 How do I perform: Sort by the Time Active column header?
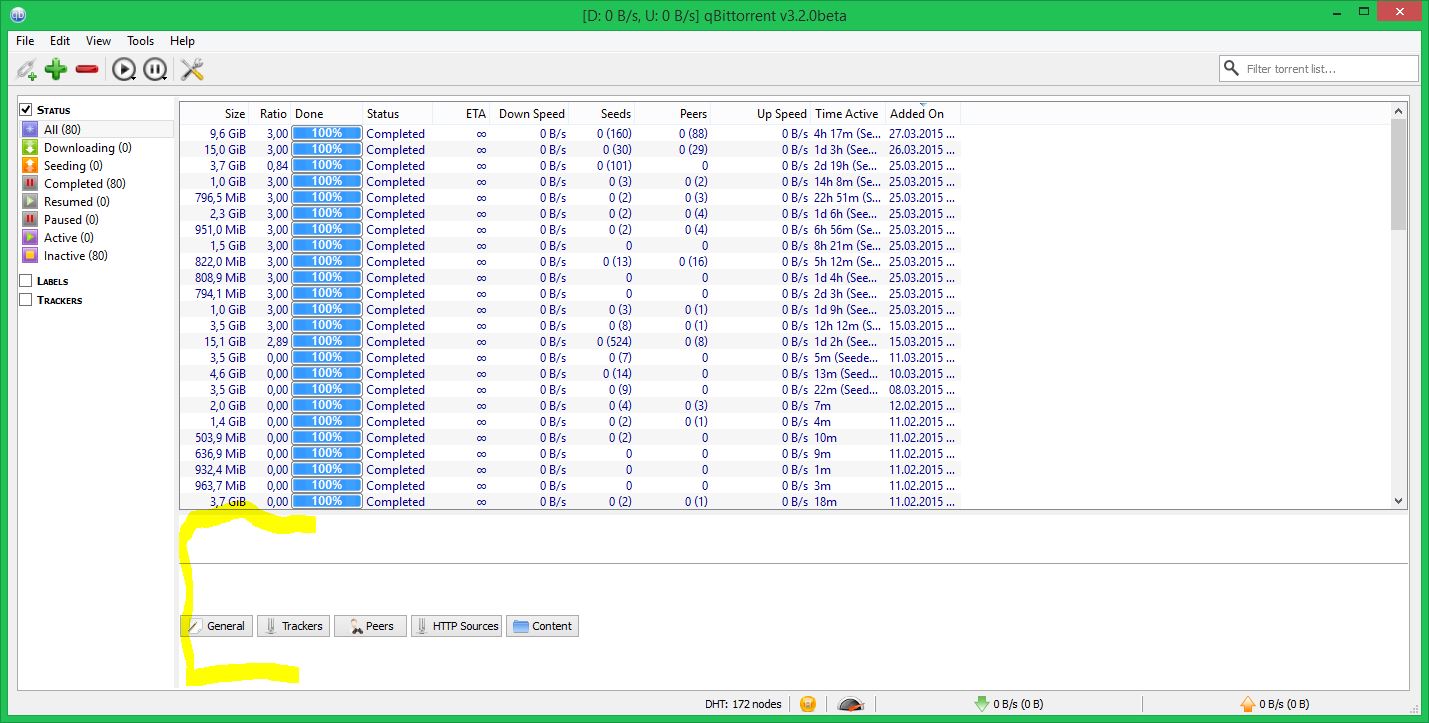click(x=847, y=114)
